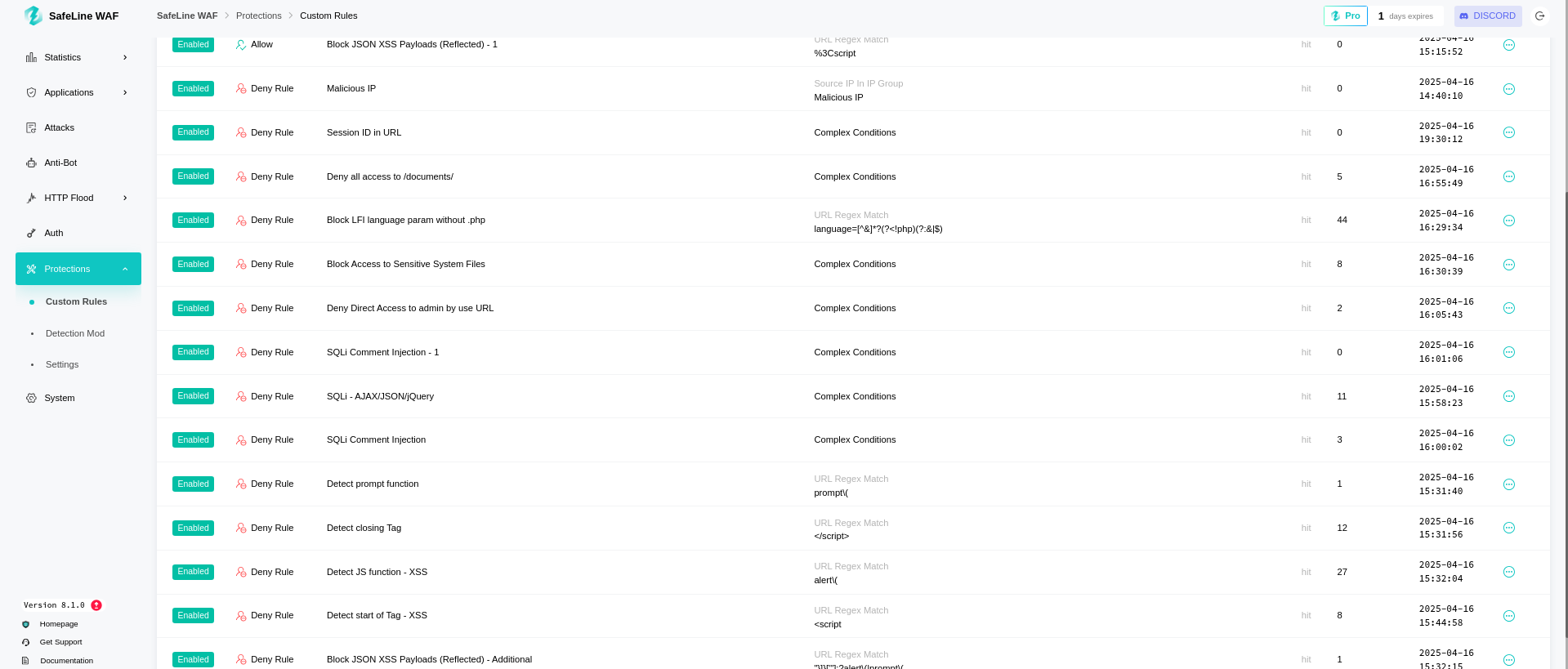
Task: Open more options for Malicious IP rule
Action: click(x=1509, y=89)
